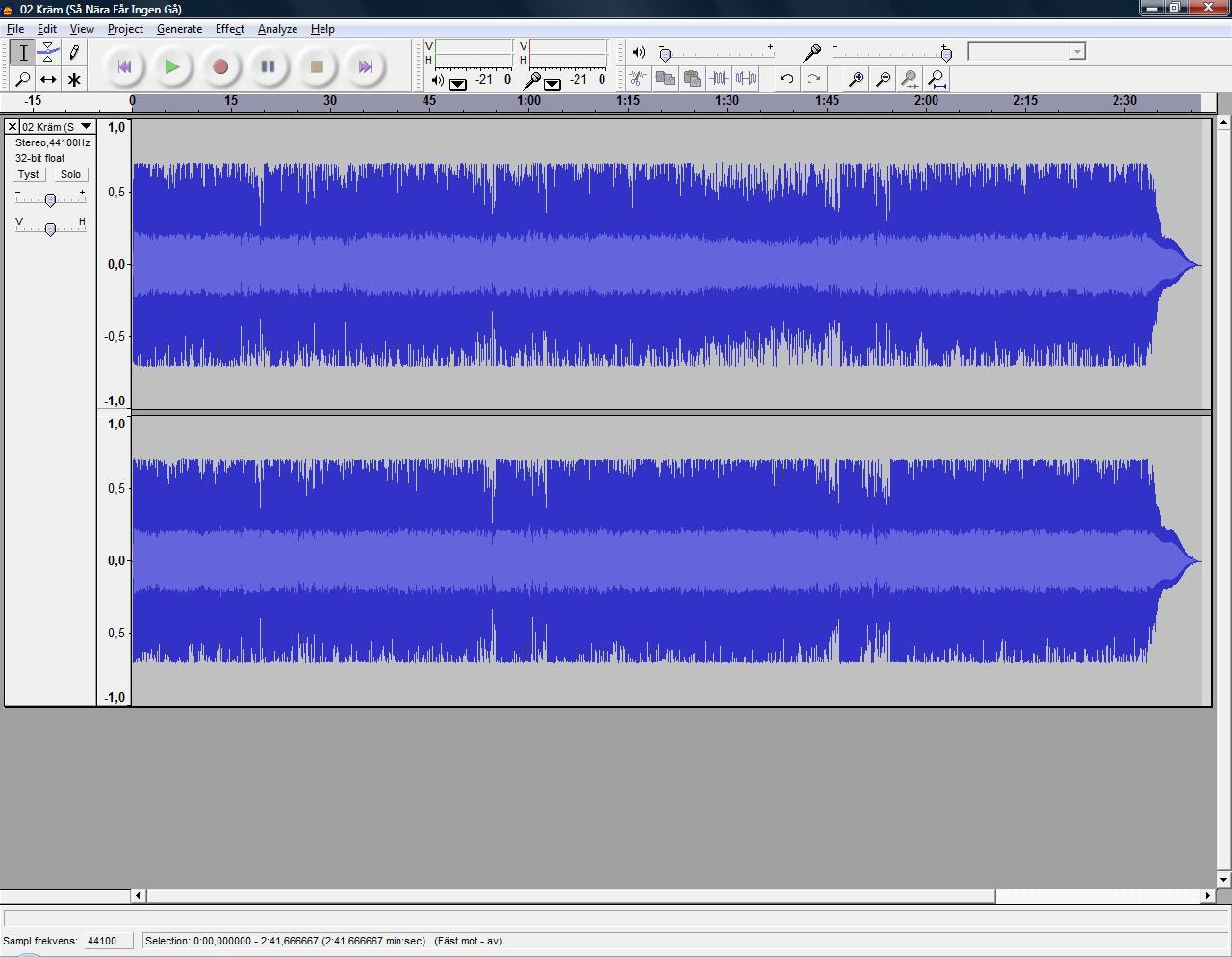Click the track gain slider
The width and height of the screenshot is (1232, 957).
tap(50, 199)
